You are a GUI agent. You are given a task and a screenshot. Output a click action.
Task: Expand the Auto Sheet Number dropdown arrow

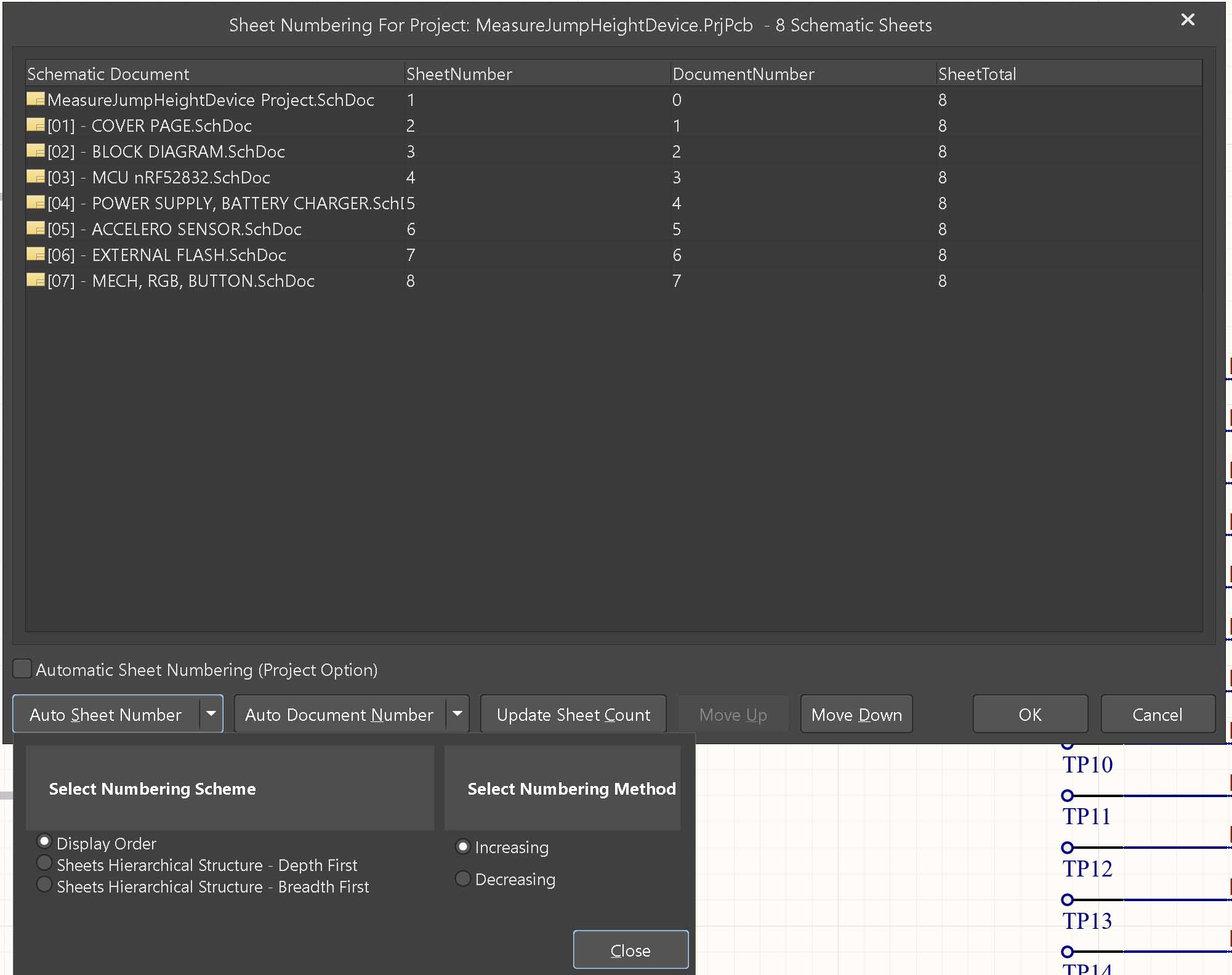click(211, 713)
